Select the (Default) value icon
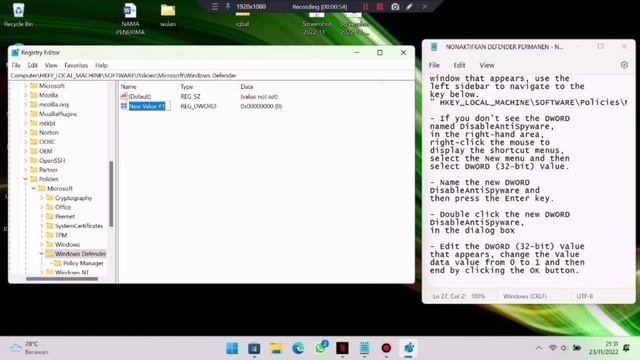Screen dimensions: 640x360 click(x=124, y=96)
